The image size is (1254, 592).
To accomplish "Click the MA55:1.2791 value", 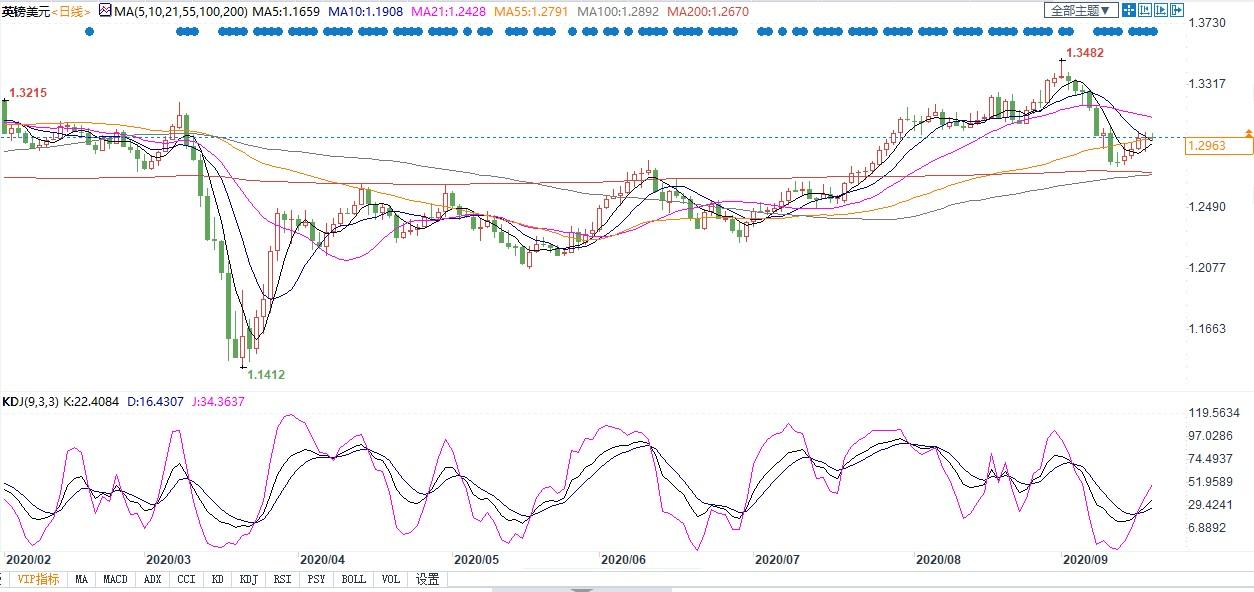I will 532,10.
